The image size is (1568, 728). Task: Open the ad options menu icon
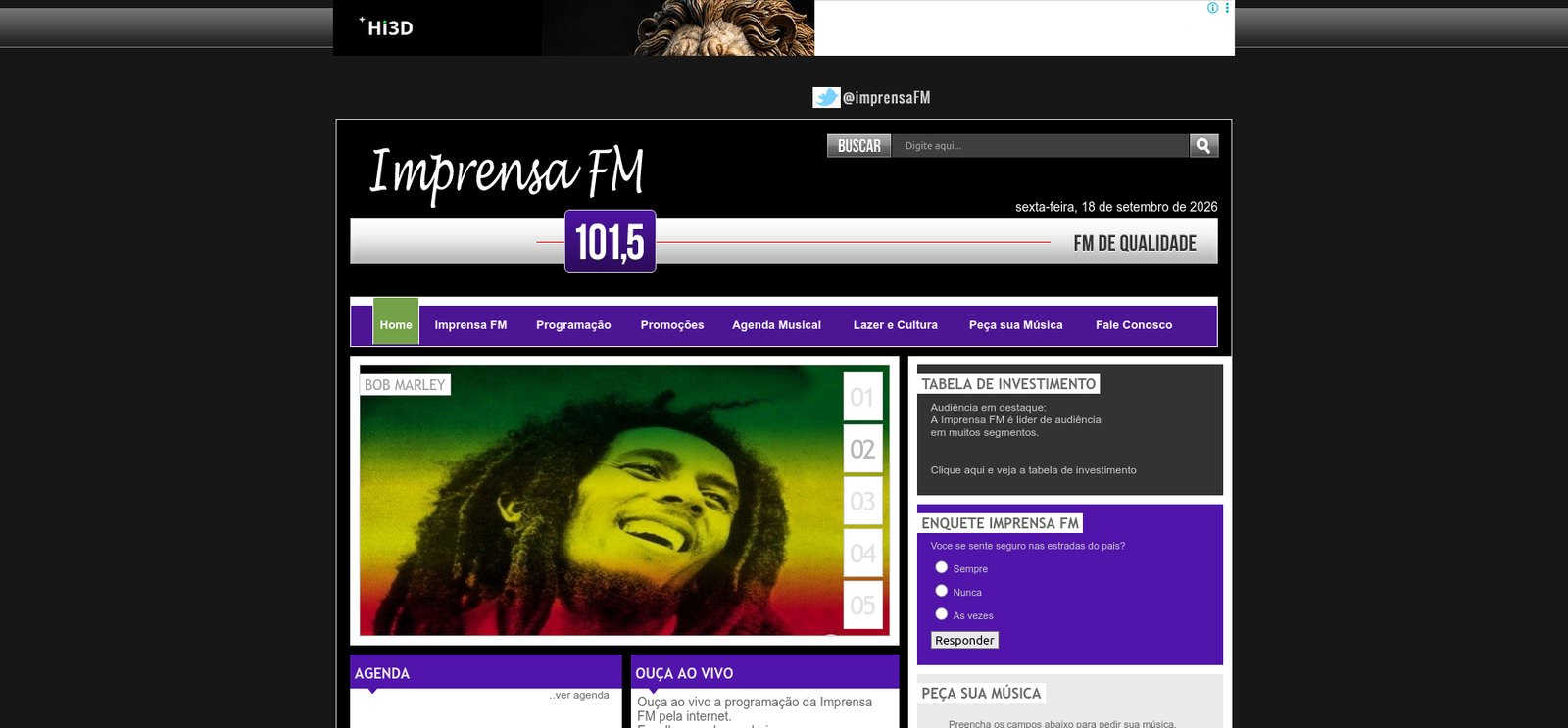(x=1227, y=8)
